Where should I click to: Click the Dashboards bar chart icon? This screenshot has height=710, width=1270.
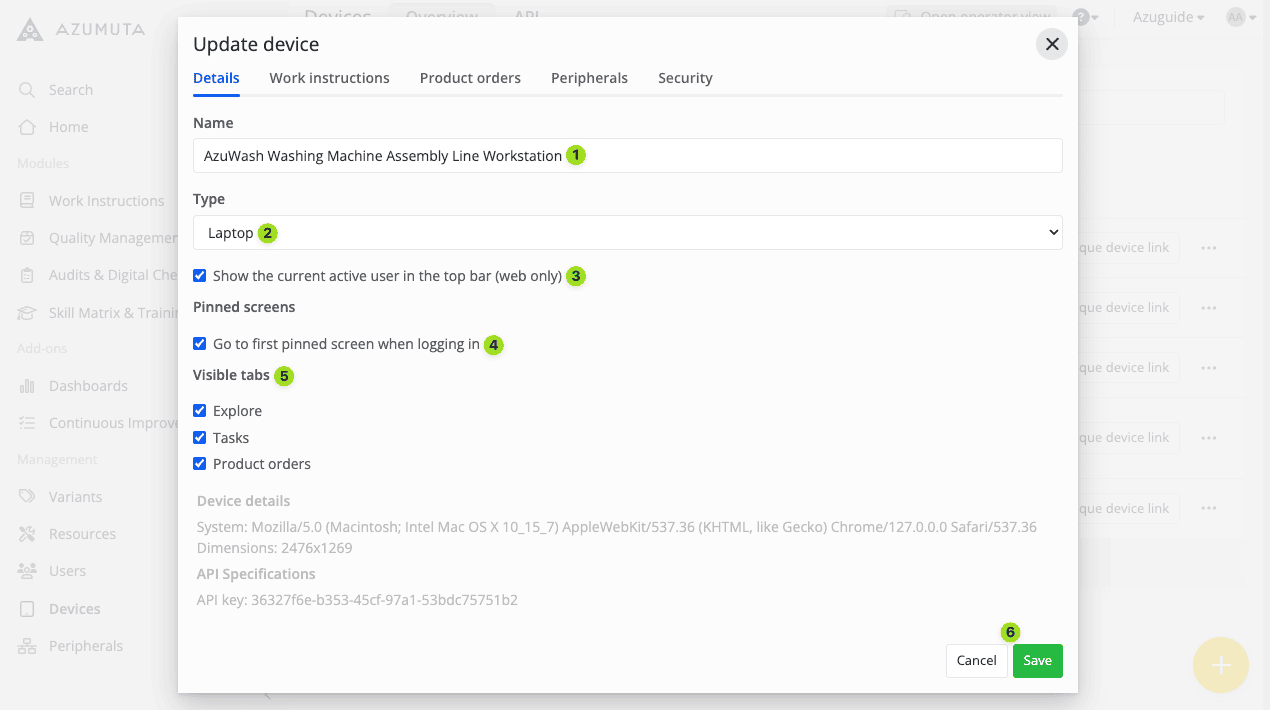27,386
